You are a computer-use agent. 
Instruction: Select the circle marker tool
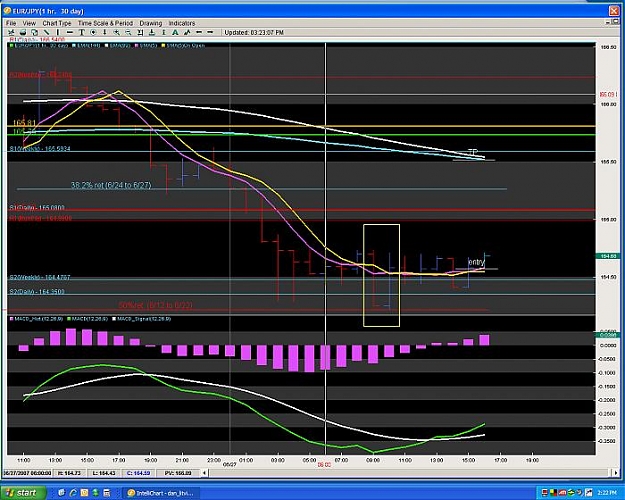(x=93, y=32)
